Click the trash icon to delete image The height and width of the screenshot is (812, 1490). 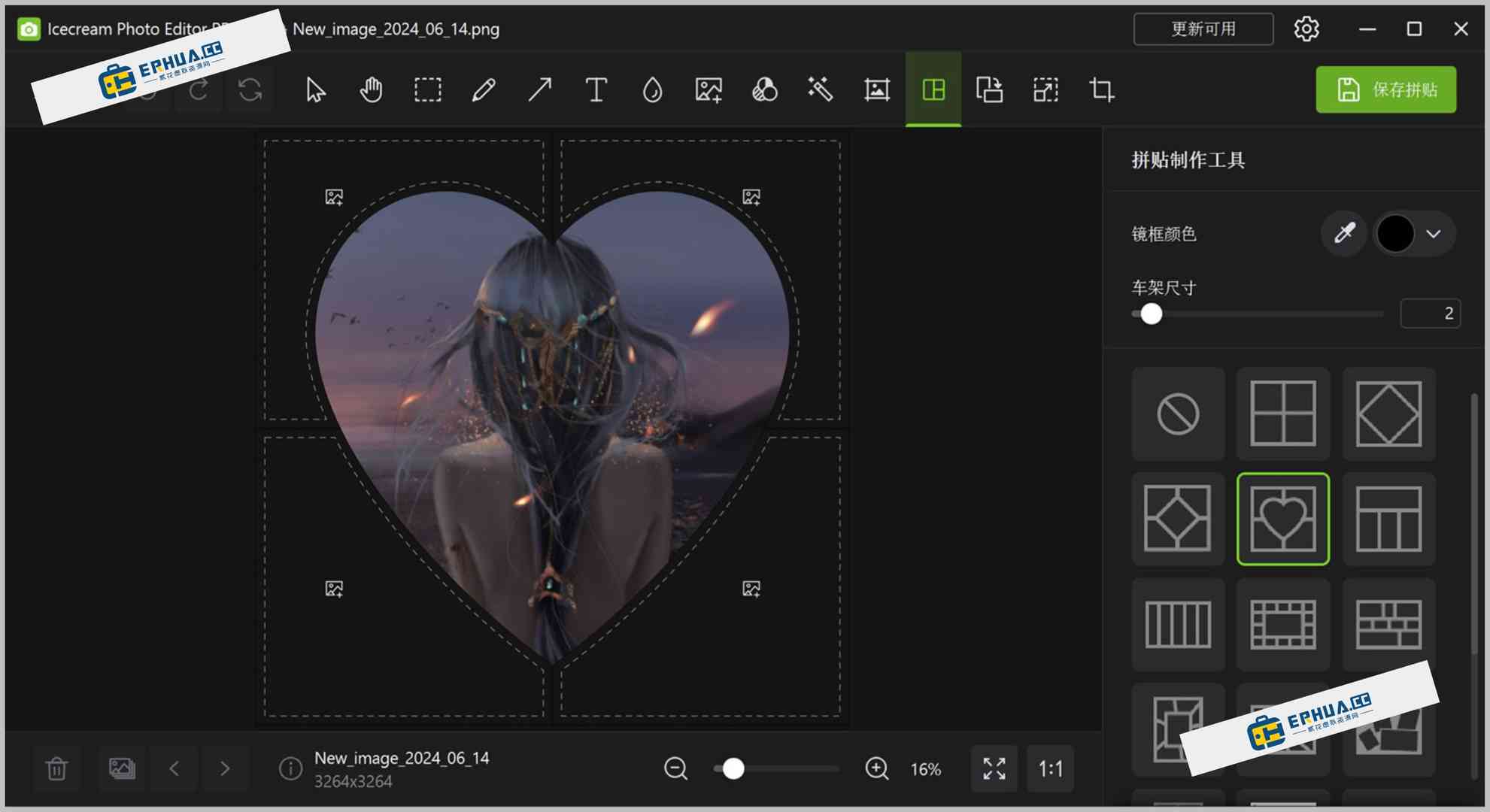click(56, 768)
